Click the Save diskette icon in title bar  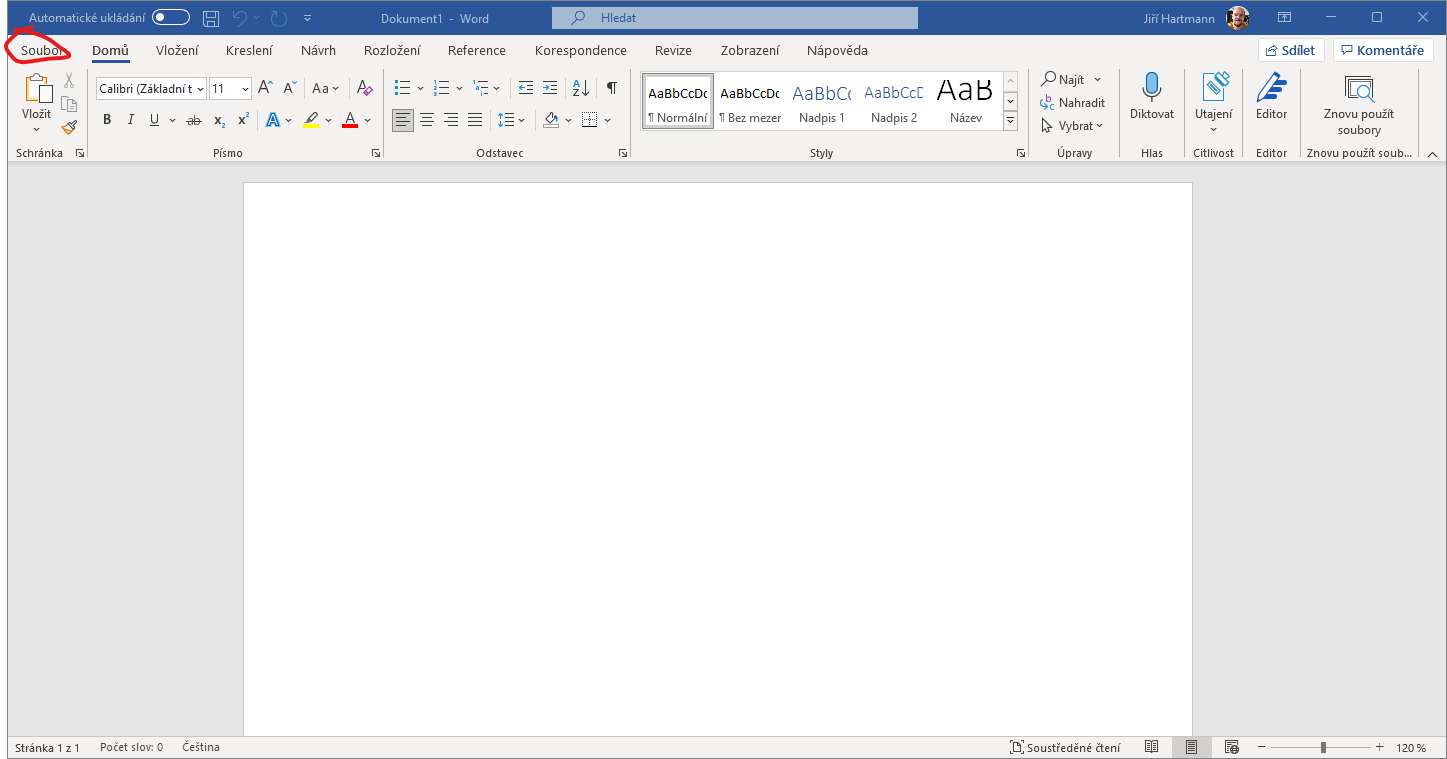[x=211, y=18]
